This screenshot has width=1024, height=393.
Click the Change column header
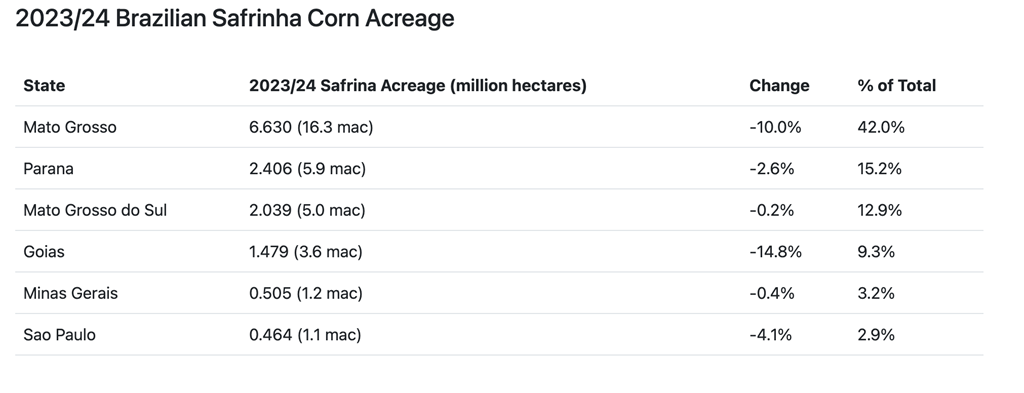(779, 86)
